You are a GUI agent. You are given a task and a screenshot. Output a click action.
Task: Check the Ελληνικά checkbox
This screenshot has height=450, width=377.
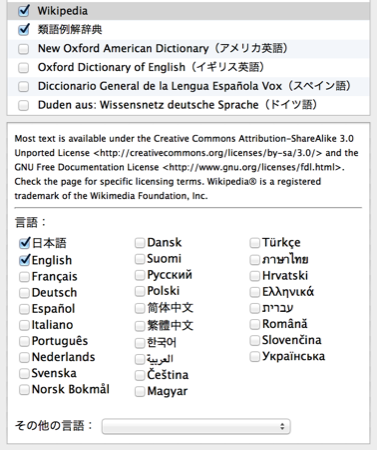(x=255, y=292)
